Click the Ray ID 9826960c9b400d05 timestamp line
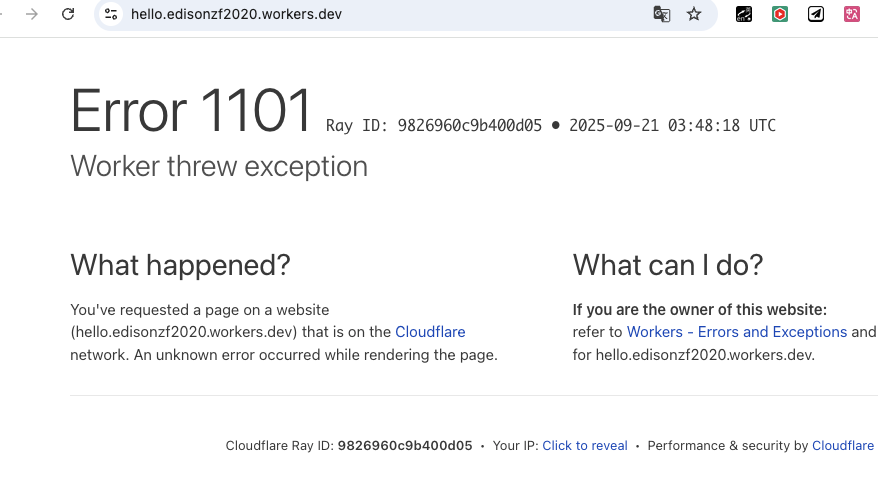Screen dimensions: 878x502 click(551, 125)
